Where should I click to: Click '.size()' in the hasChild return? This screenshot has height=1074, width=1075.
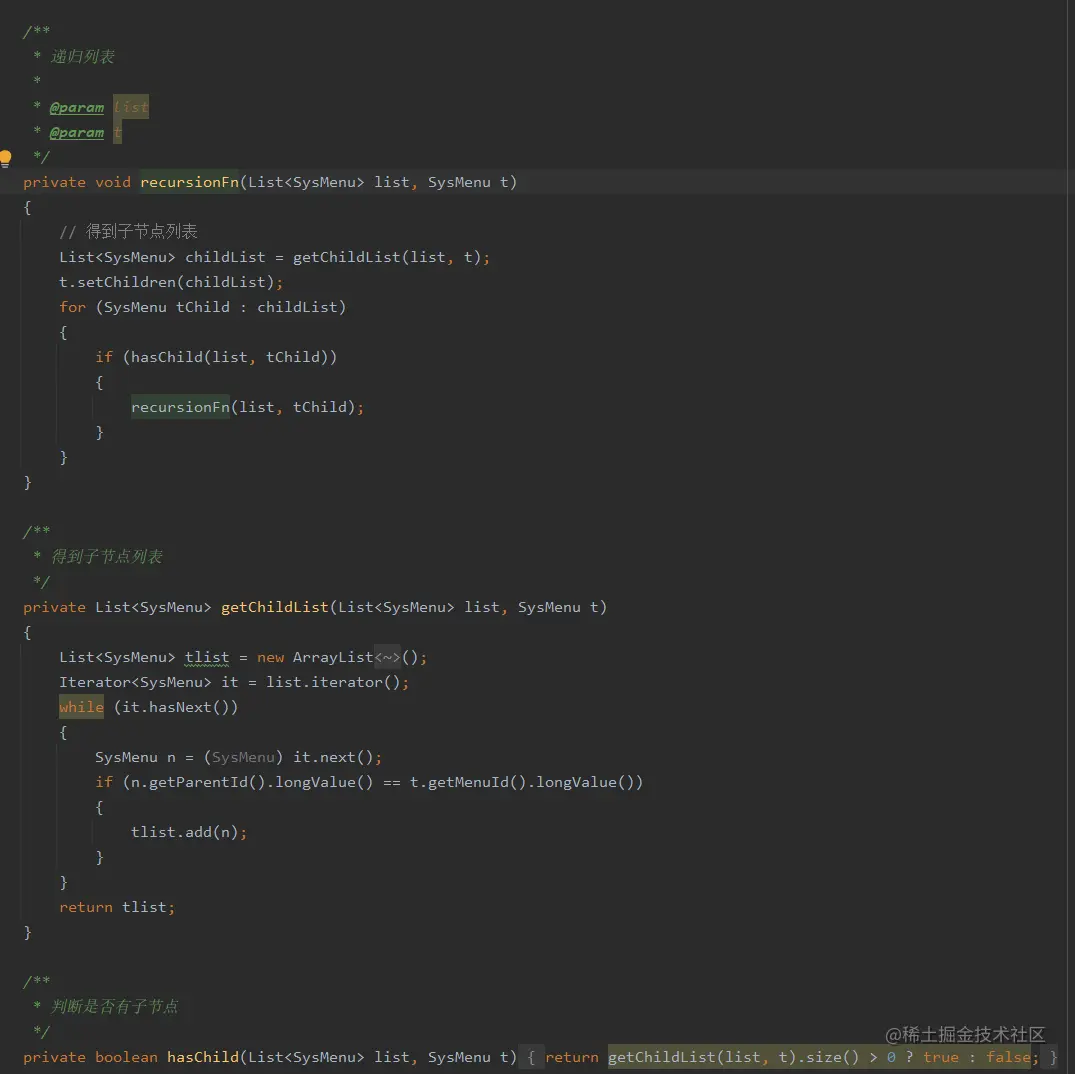828,1057
